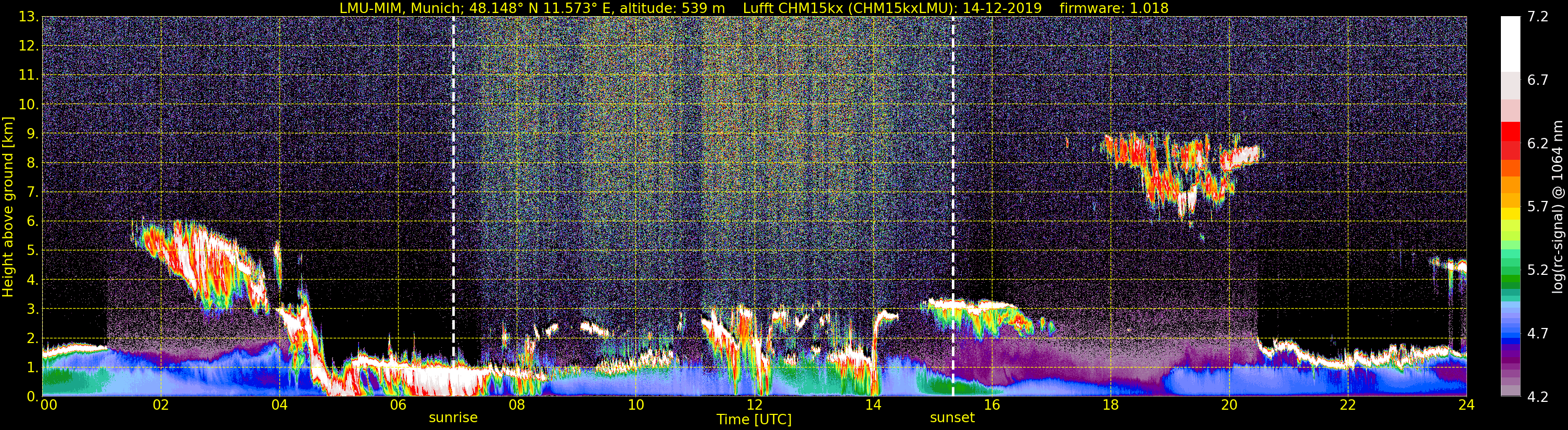Click the '6.' height tick label
The width and height of the screenshot is (1568, 430).
(32, 221)
